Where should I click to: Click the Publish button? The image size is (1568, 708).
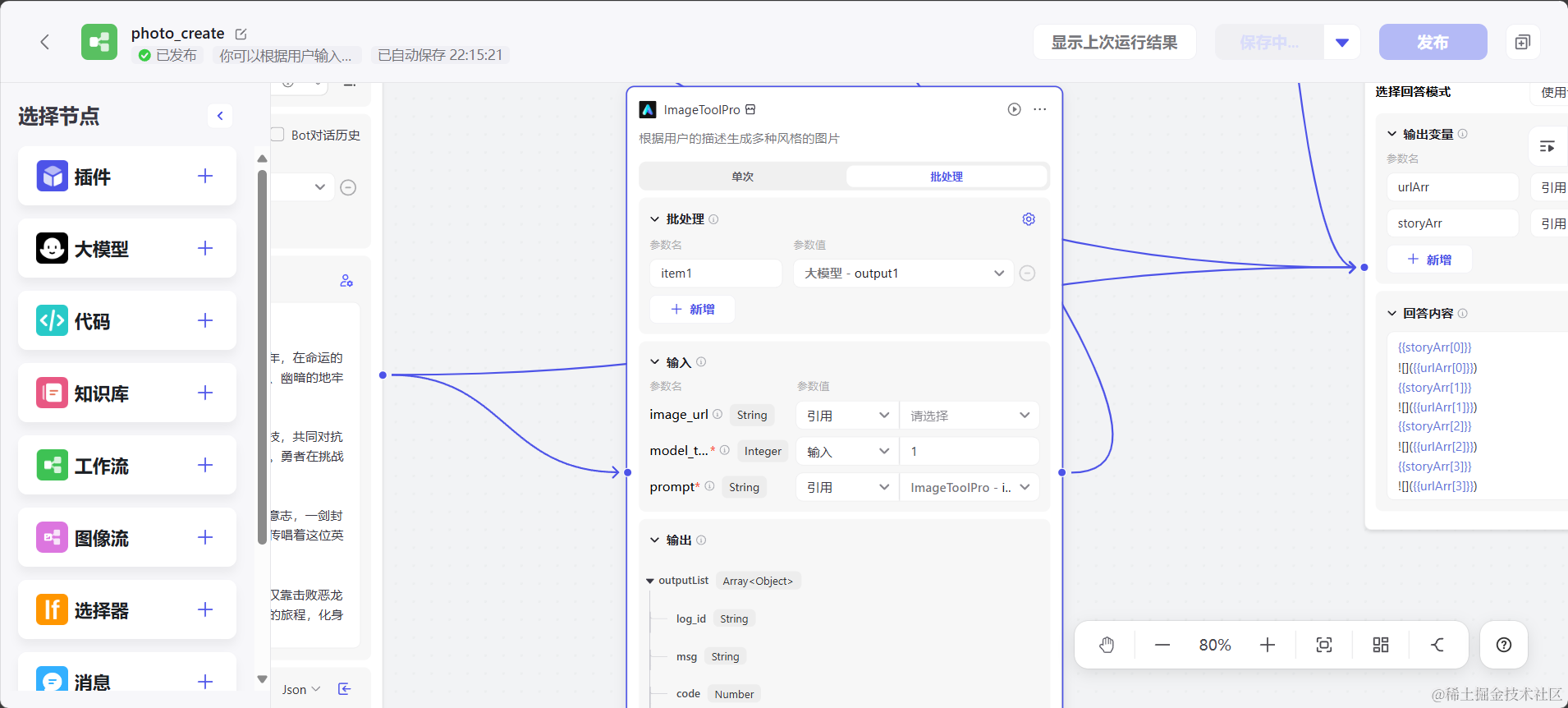[1433, 42]
